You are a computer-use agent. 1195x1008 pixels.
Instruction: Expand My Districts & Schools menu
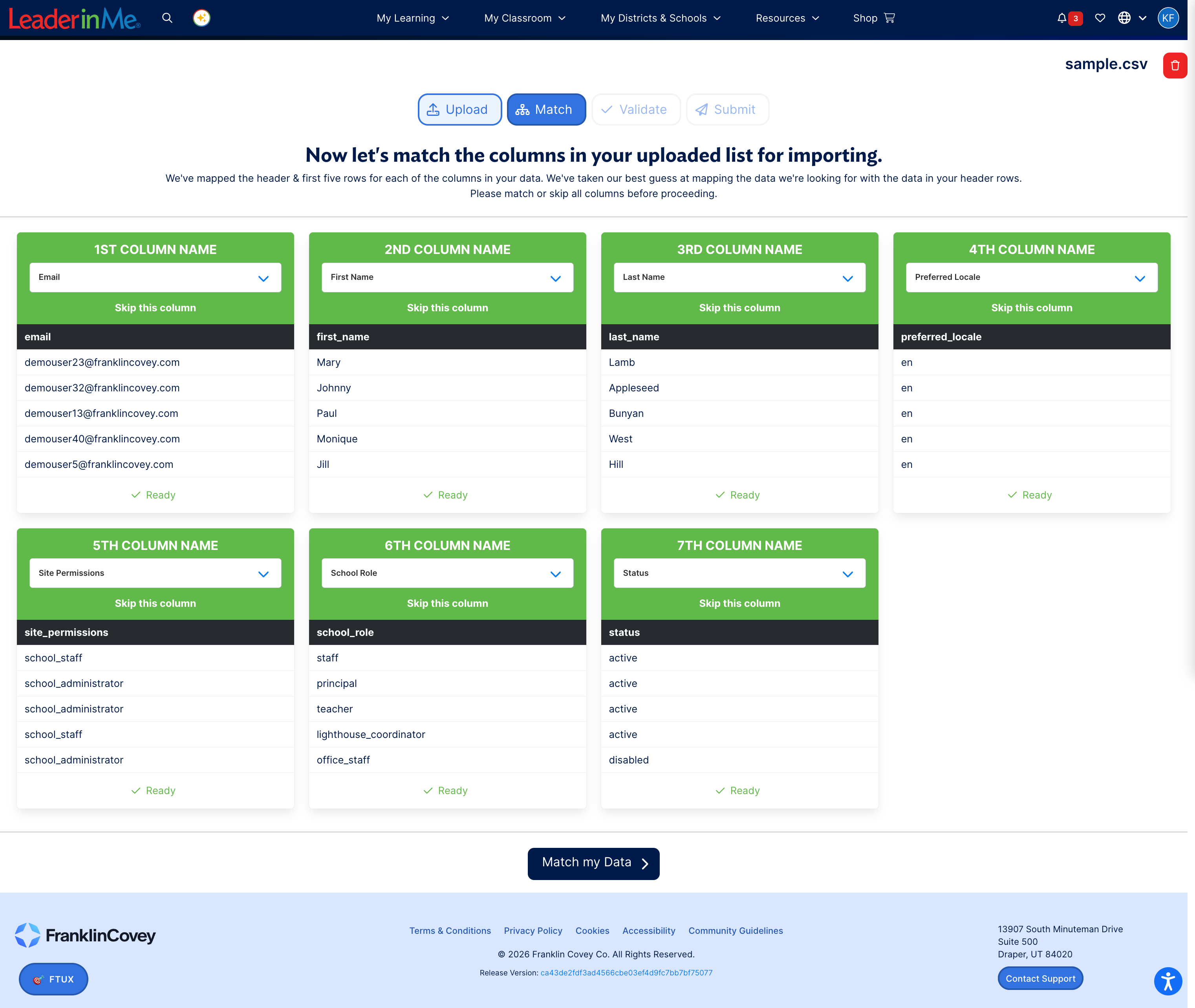tap(661, 18)
